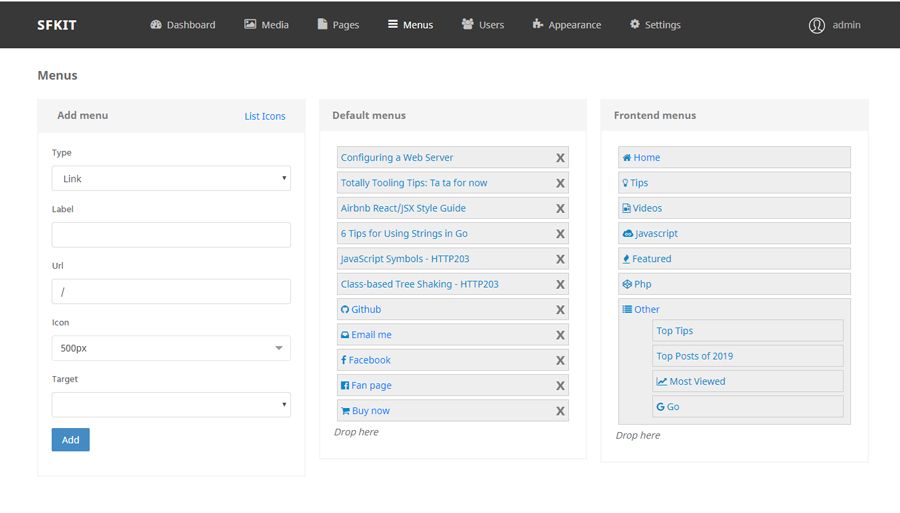Viewport: 900px width, 513px height.
Task: Navigate to Settings in top bar
Action: click(655, 25)
